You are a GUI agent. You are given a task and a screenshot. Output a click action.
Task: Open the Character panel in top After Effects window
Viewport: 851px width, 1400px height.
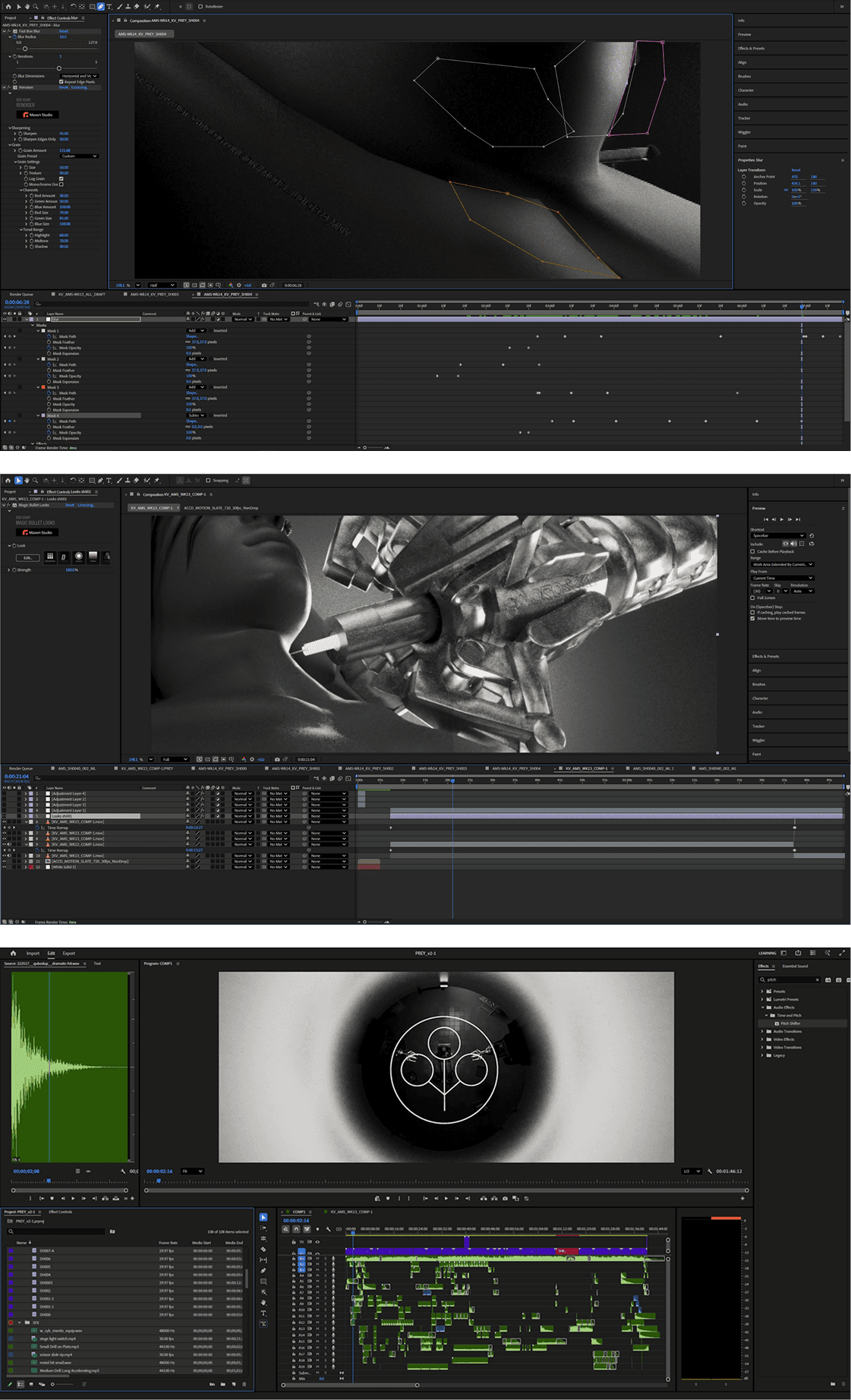tap(746, 90)
